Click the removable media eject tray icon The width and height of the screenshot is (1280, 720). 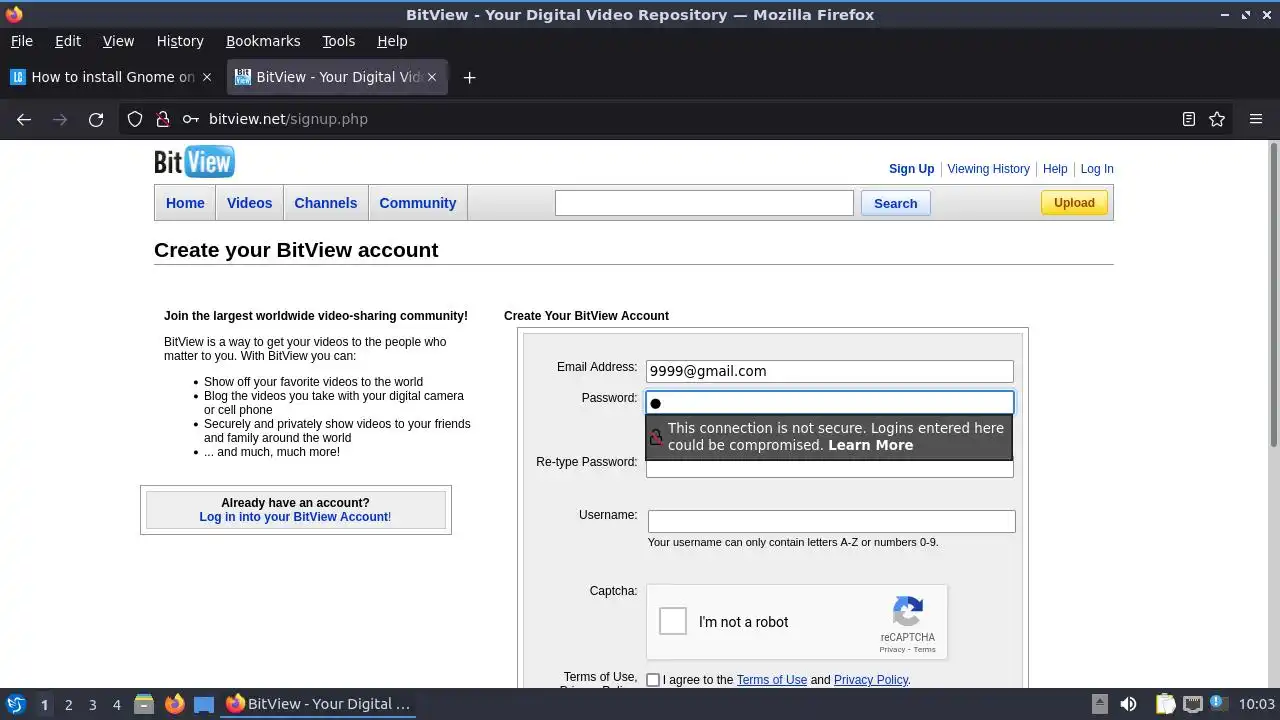[x=1099, y=704]
